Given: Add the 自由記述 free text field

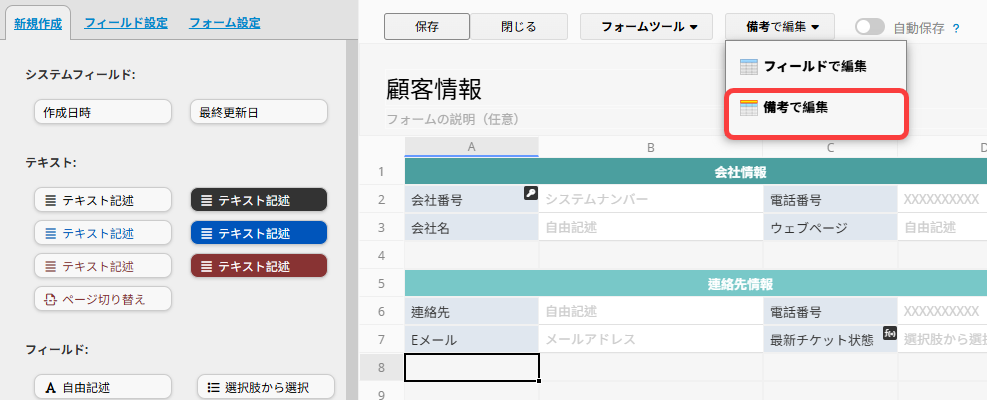Looking at the screenshot, I should click(x=102, y=387).
